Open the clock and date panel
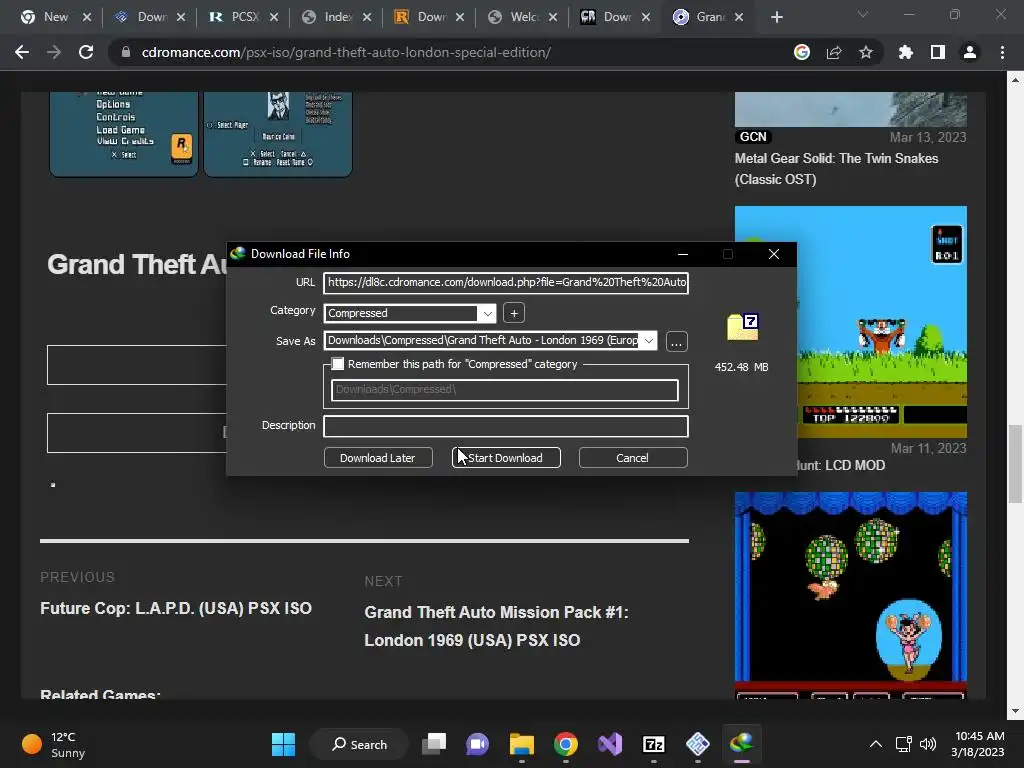This screenshot has width=1024, height=768. point(978,744)
